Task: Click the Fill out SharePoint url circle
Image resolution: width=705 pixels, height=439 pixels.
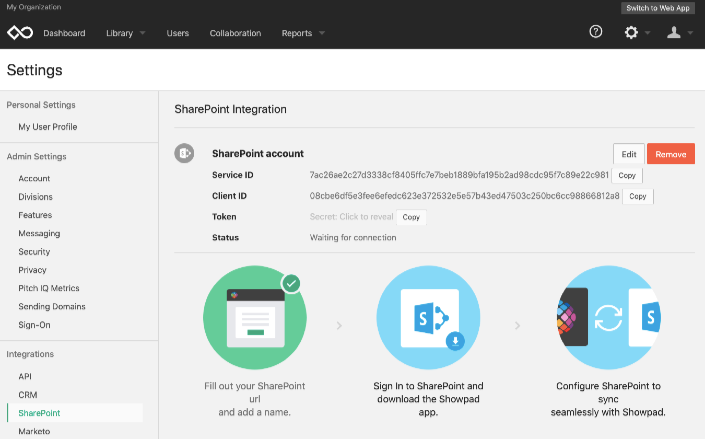Action: 255,318
